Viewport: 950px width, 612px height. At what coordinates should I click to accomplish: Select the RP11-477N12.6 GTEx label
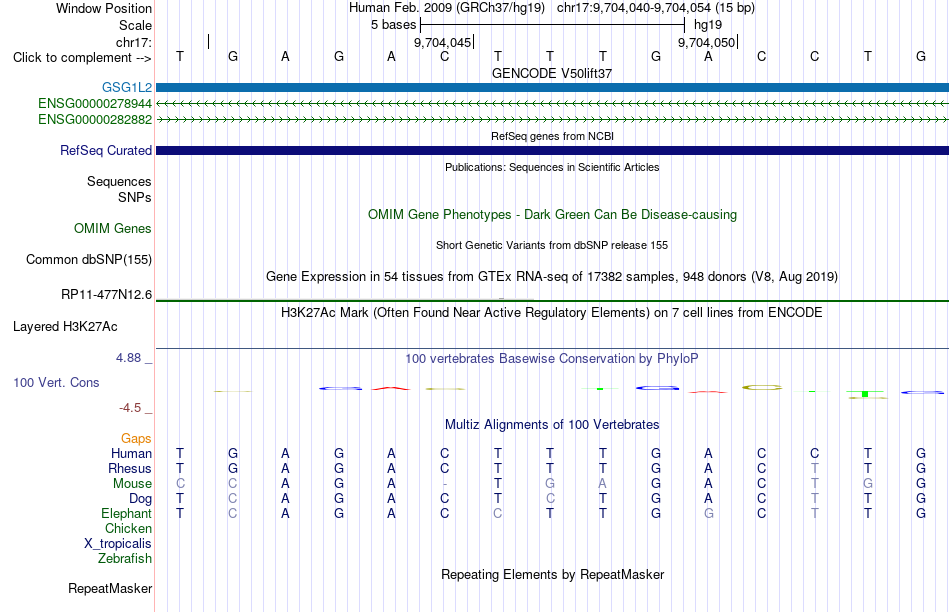(x=106, y=294)
